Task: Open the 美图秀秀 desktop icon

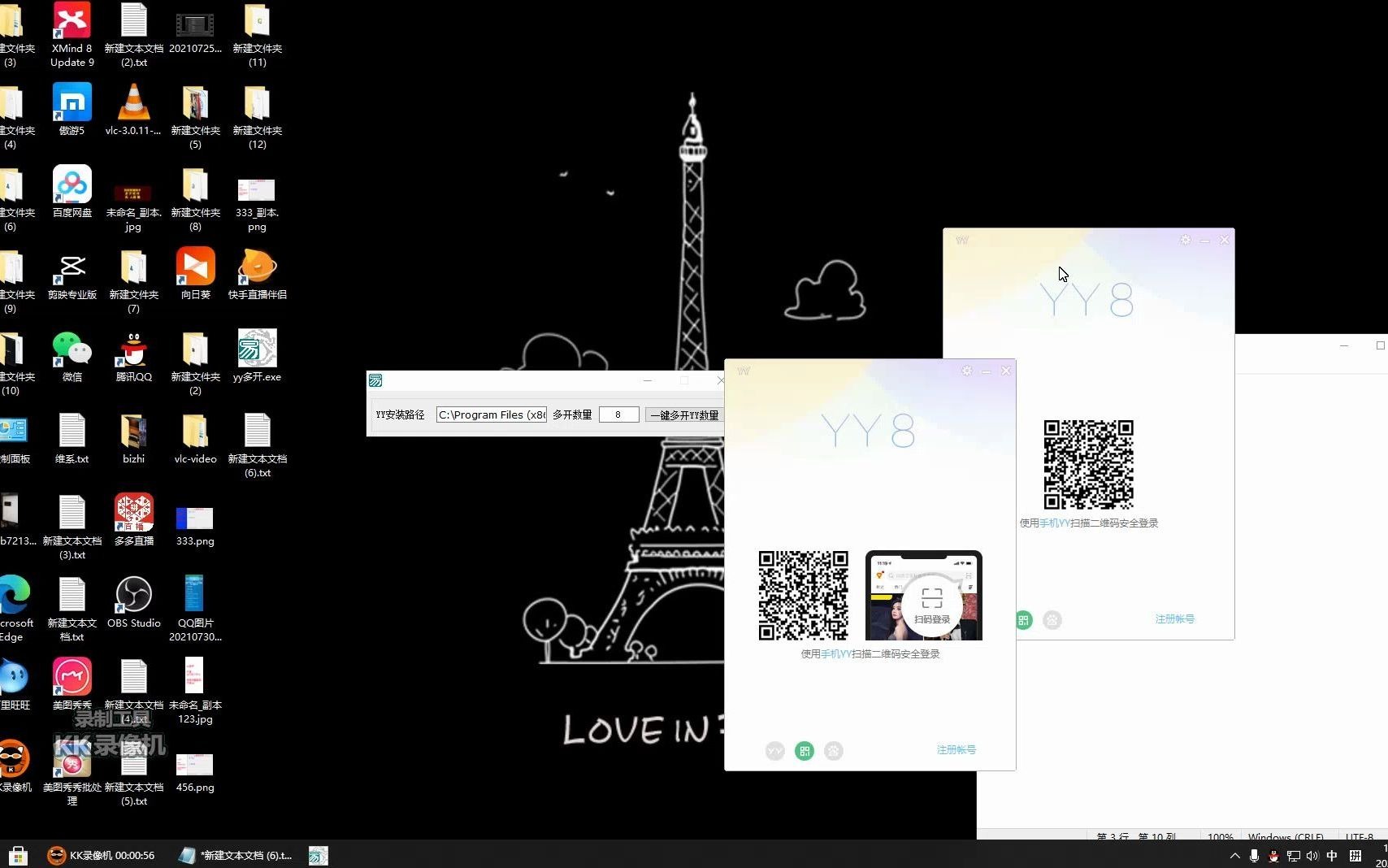Action: (x=72, y=684)
